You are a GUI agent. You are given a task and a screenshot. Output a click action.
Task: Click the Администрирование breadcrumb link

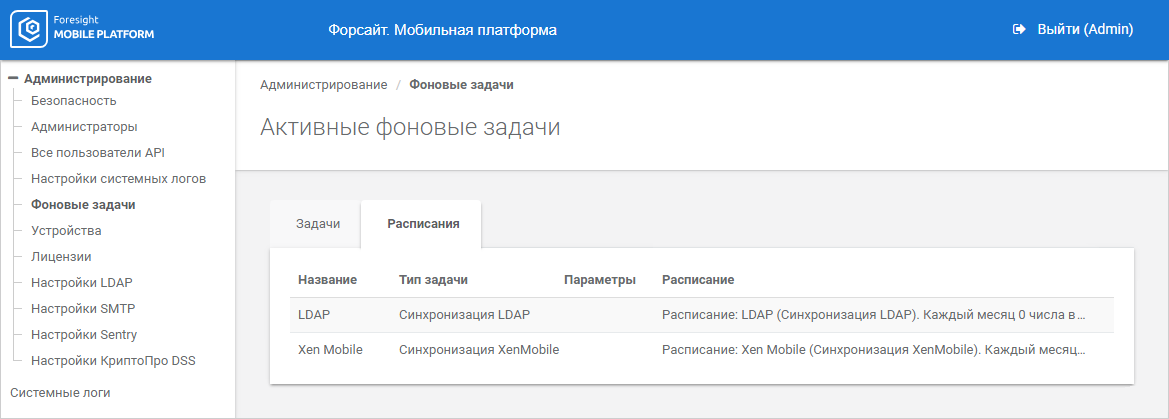(323, 85)
